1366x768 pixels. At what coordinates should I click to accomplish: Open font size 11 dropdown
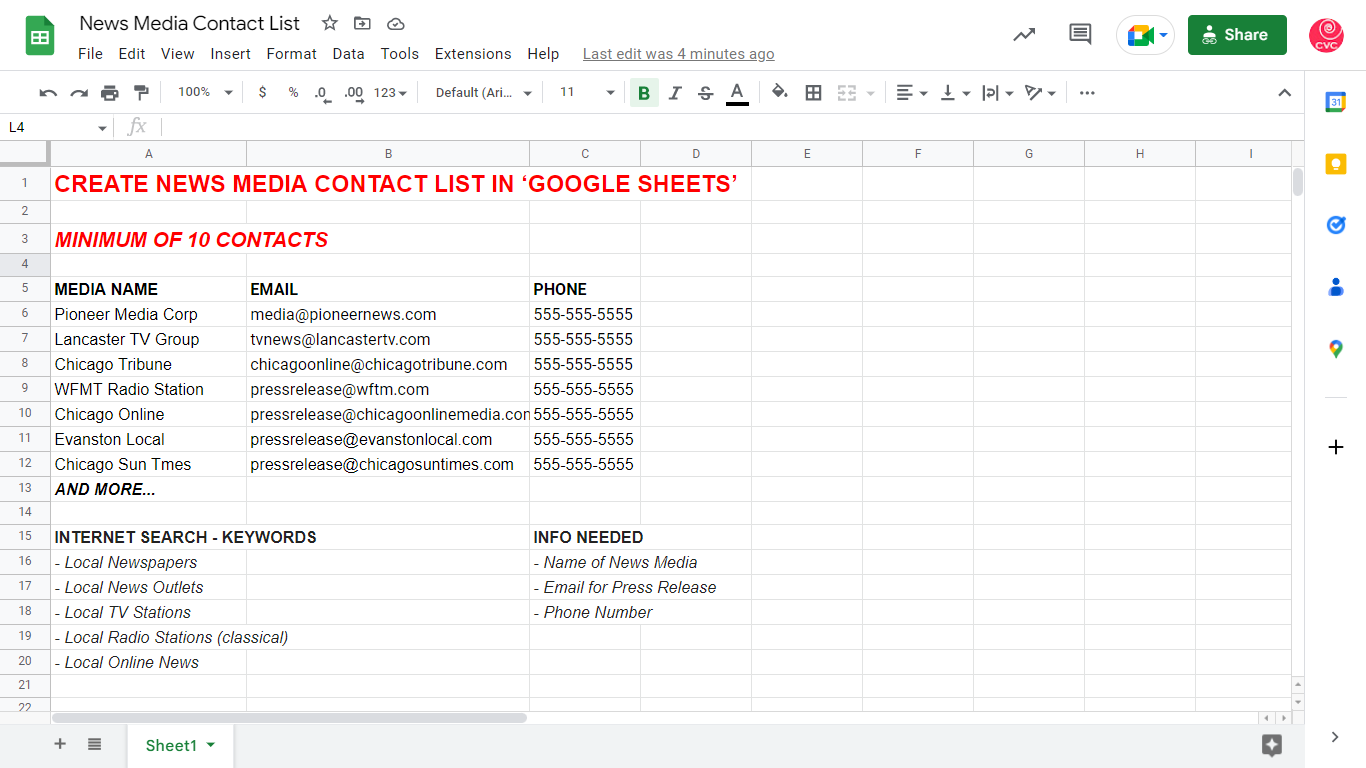pos(587,92)
